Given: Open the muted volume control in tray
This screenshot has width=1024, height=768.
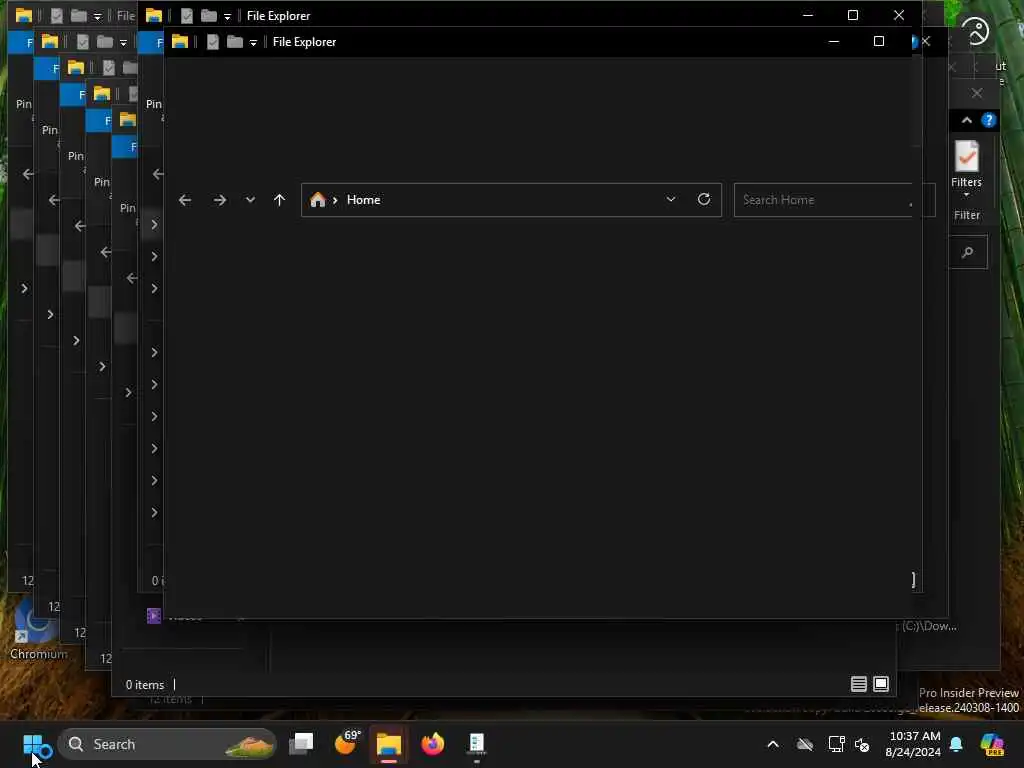Looking at the screenshot, I should click(x=862, y=744).
